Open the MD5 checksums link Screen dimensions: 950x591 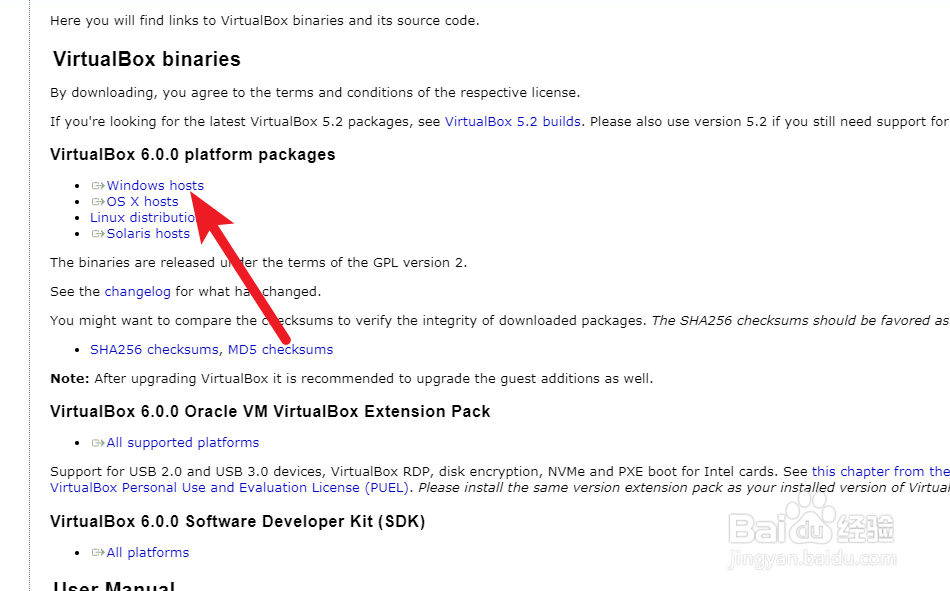[x=281, y=350]
